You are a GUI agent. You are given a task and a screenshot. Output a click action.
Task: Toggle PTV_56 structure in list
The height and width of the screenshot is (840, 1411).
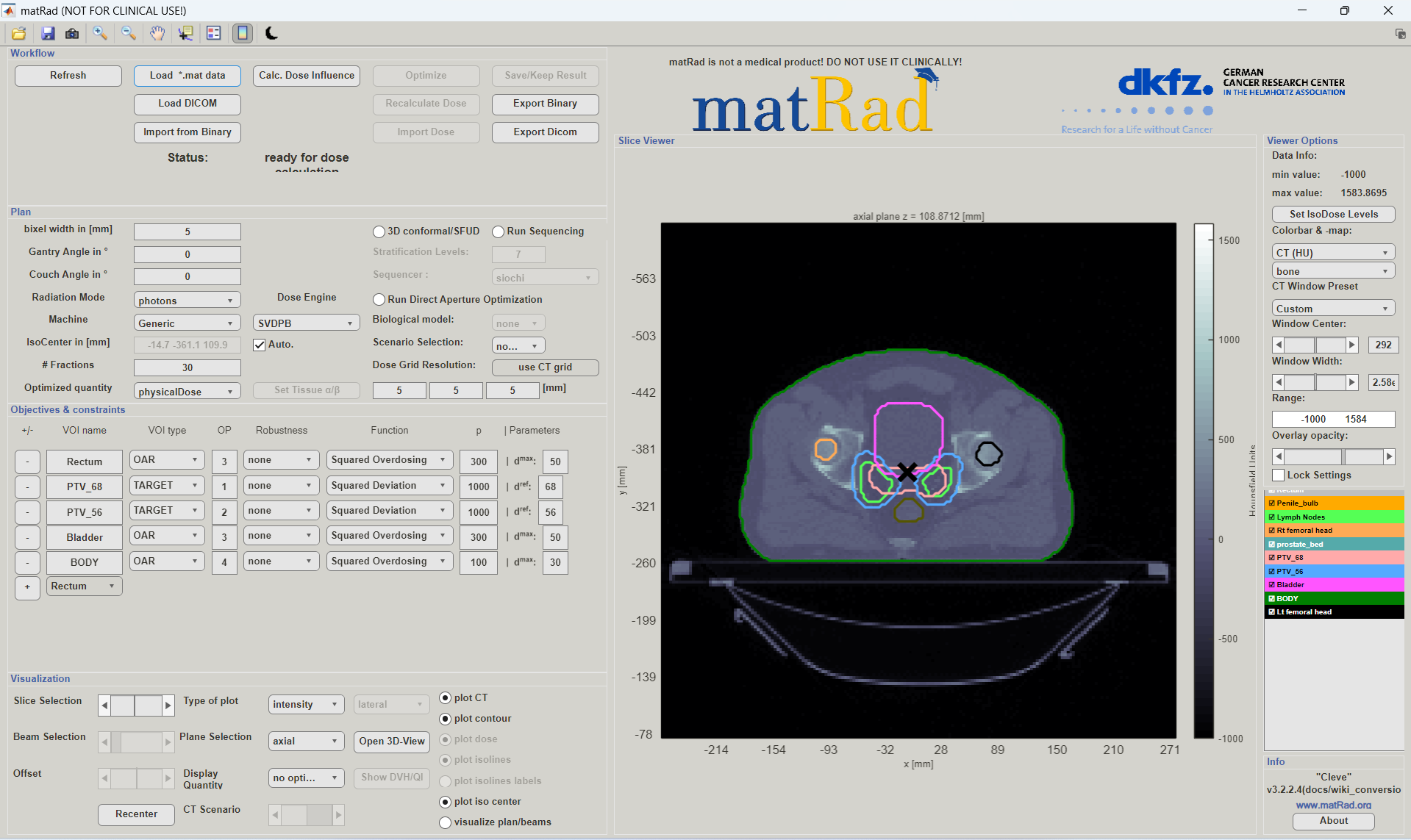[x=1334, y=572]
